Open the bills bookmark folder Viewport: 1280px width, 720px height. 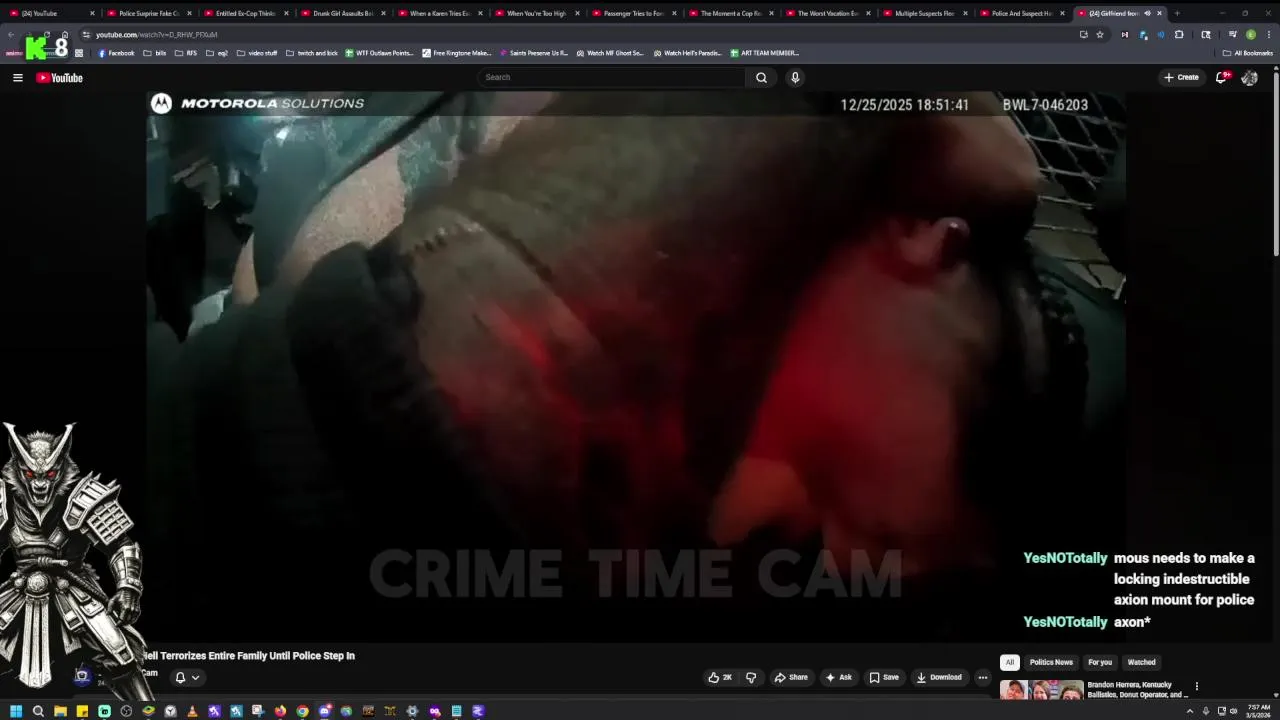tap(155, 53)
